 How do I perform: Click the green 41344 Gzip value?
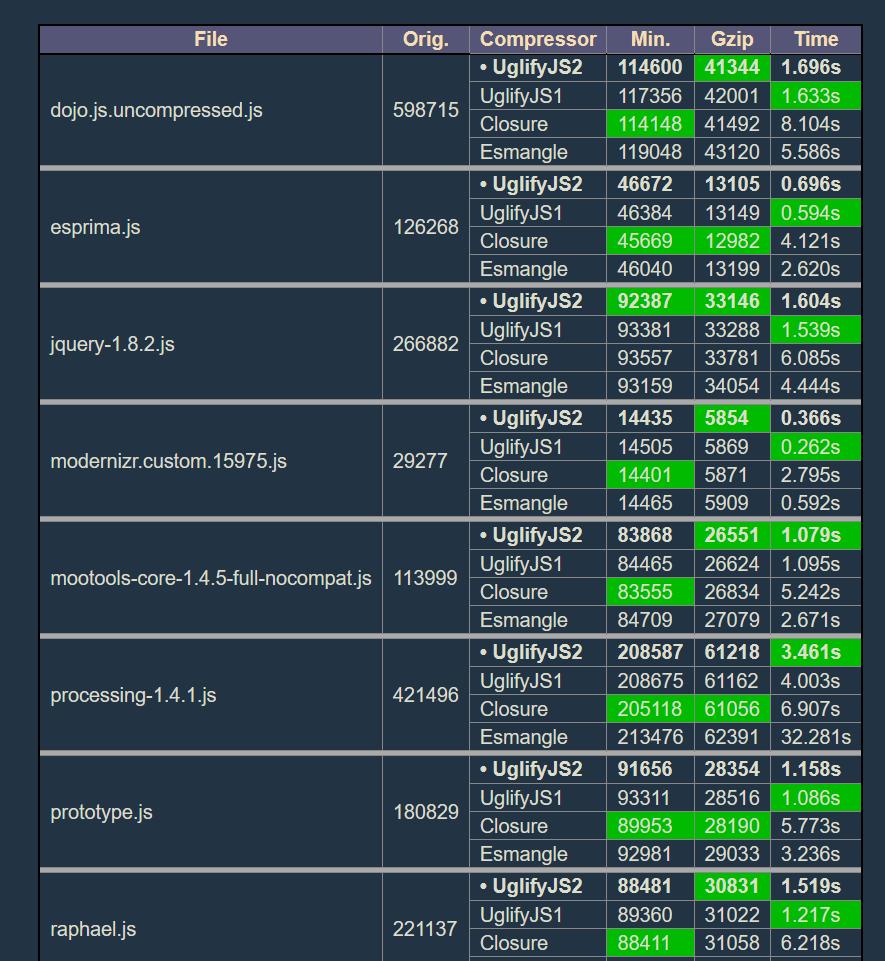(x=732, y=68)
